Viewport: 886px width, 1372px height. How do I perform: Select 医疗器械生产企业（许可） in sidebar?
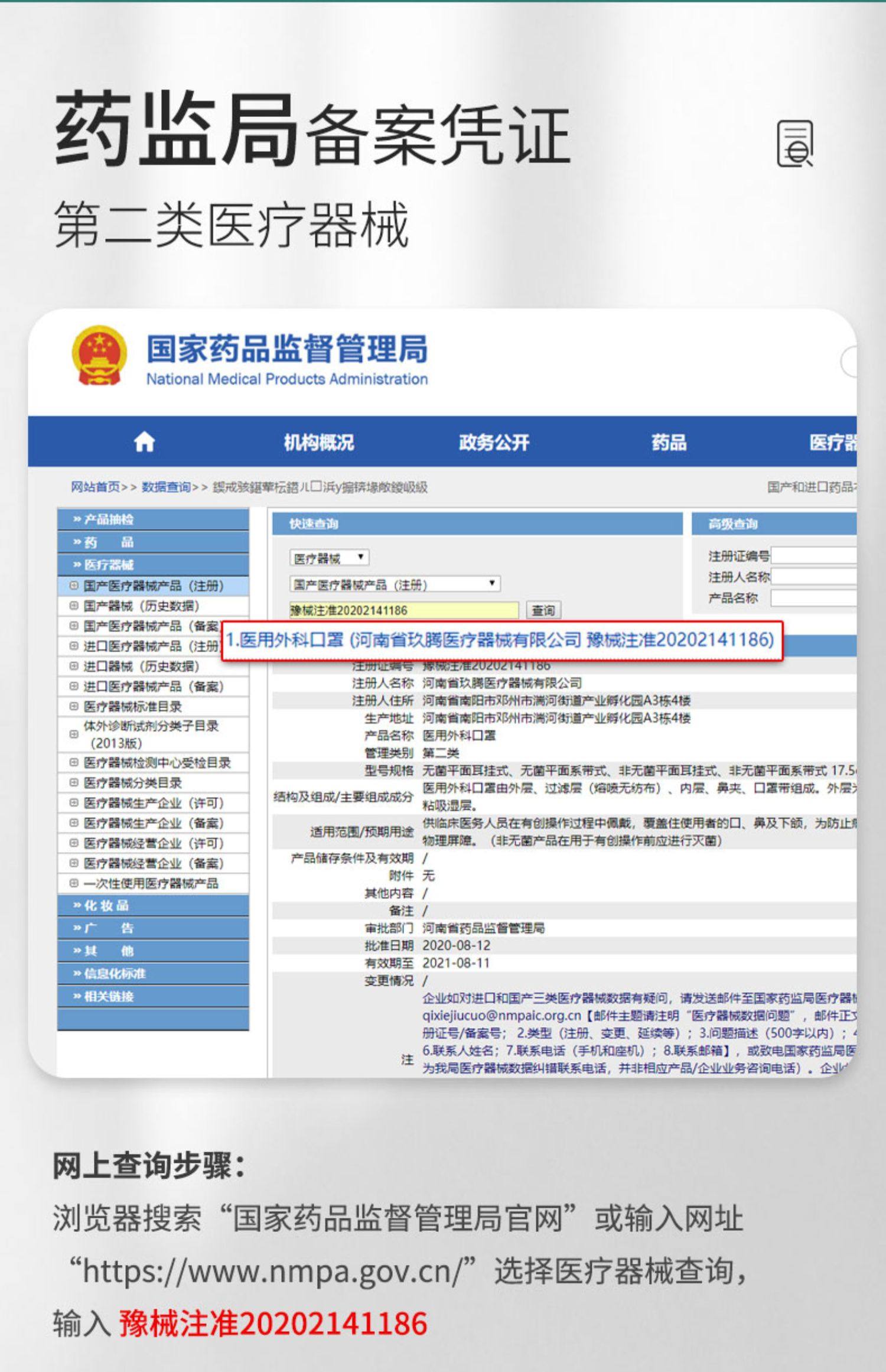[x=153, y=802]
